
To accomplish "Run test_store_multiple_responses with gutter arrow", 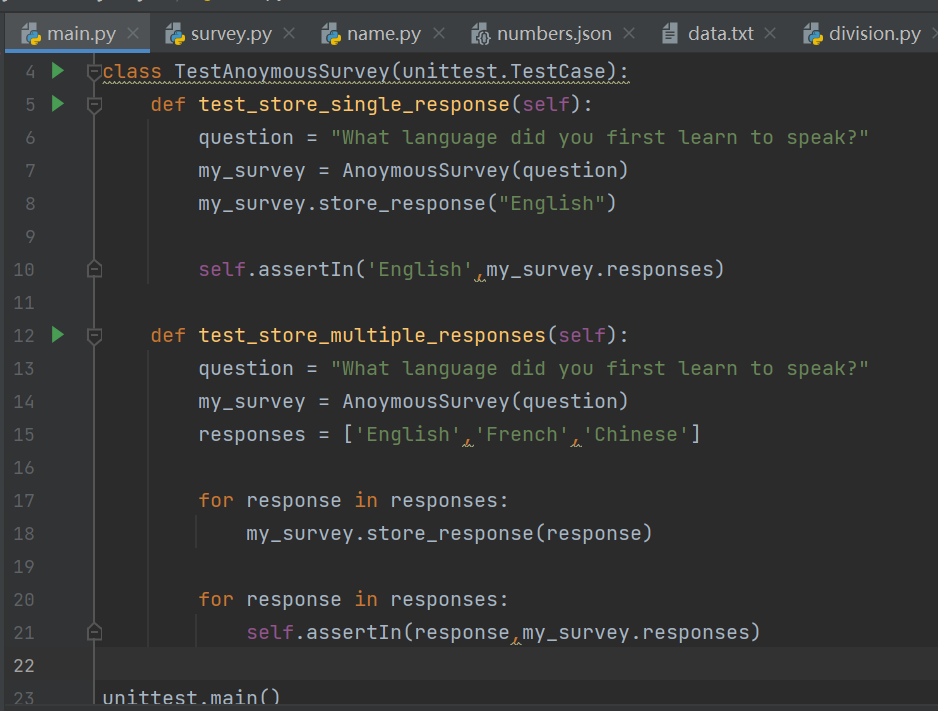I will [x=57, y=335].
